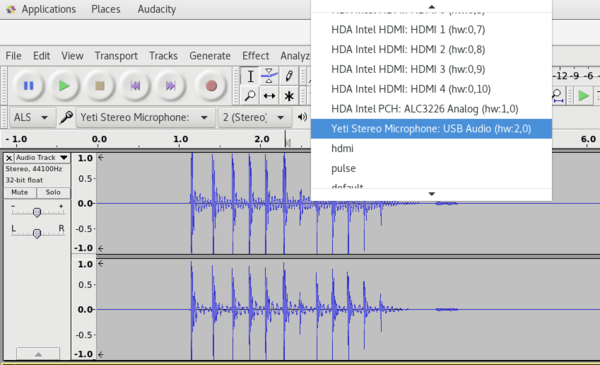Pick the pencil Draw tool
Screen dimensions: 600x365
point(289,76)
